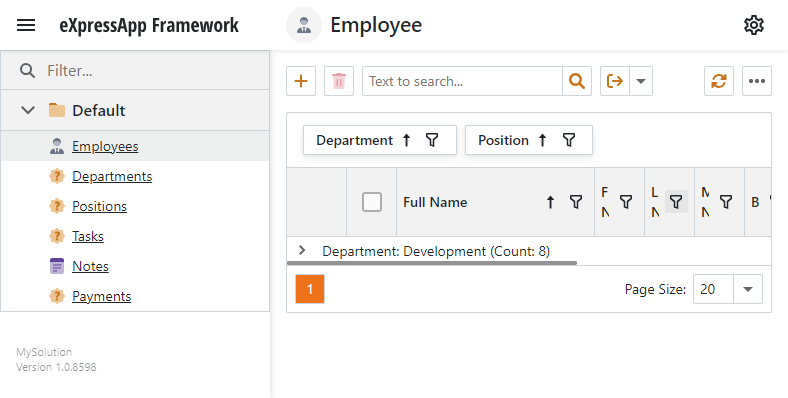Click the Payments question-badge icon

click(x=57, y=296)
